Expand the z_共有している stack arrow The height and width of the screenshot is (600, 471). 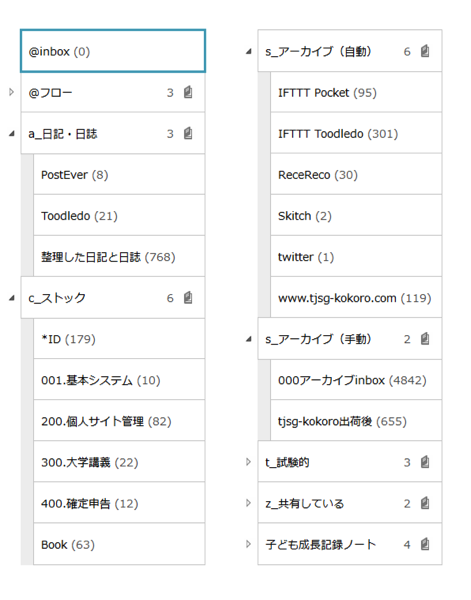[x=248, y=503]
